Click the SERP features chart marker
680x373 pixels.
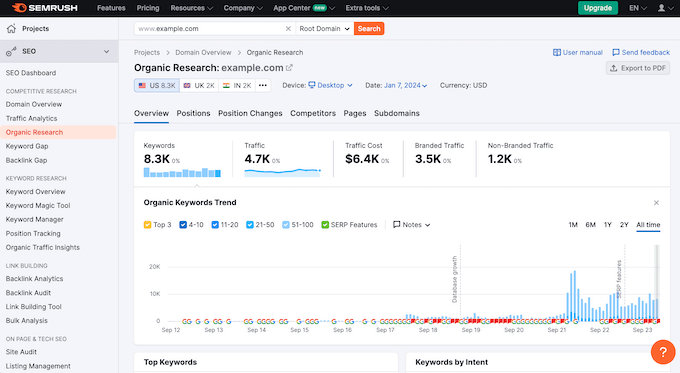click(x=619, y=279)
